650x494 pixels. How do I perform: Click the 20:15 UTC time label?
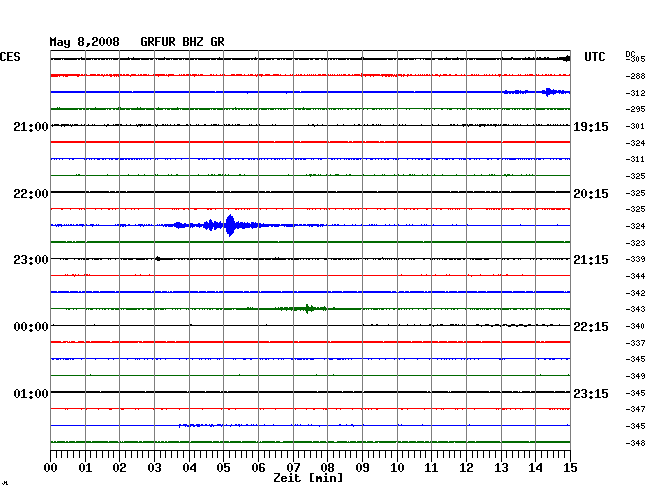[x=591, y=194]
